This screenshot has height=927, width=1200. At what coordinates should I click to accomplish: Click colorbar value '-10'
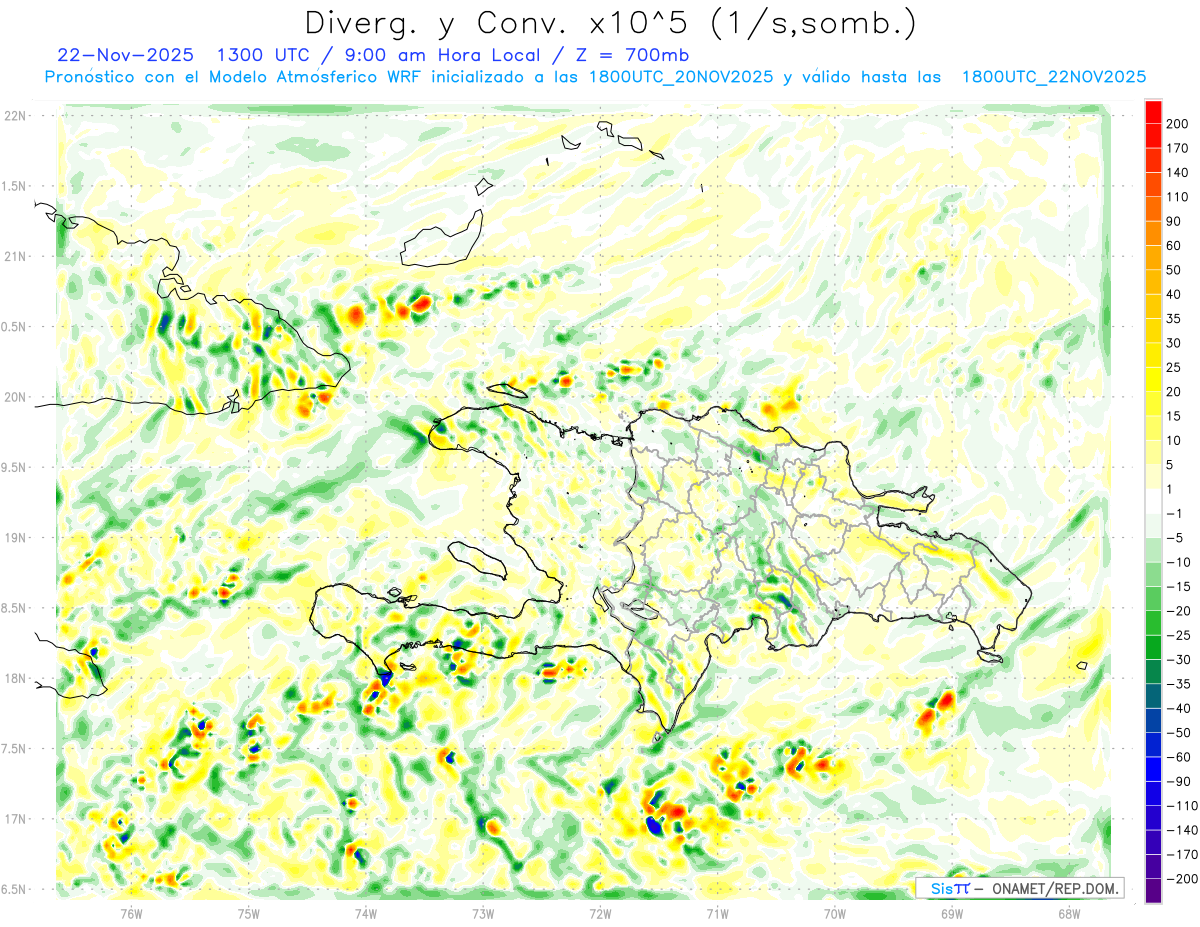point(1177,563)
